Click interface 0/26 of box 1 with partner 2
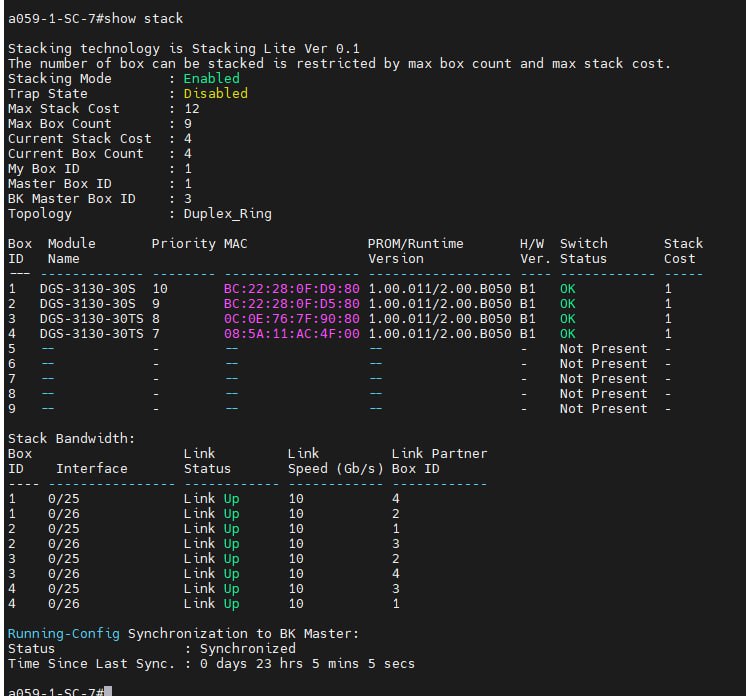 point(64,514)
